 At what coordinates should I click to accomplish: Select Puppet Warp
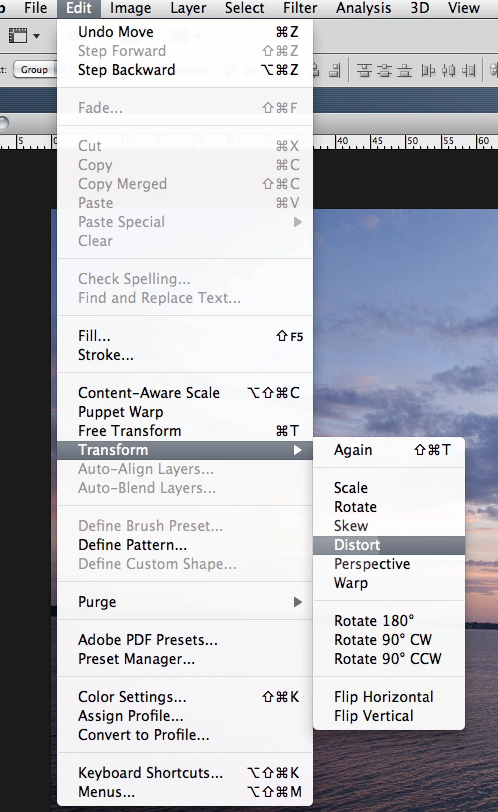pos(185,412)
